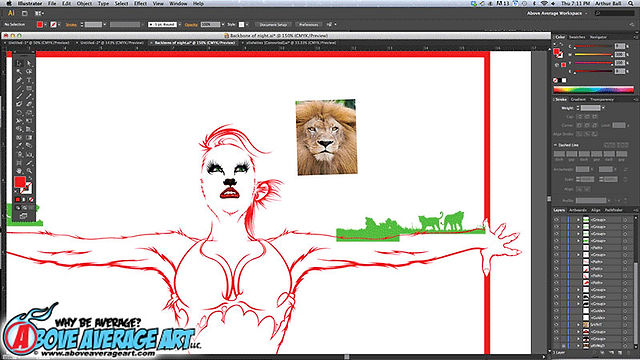Click the orange Opacity link in control bar
The width and height of the screenshot is (640, 360).
pyautogui.click(x=191, y=24)
